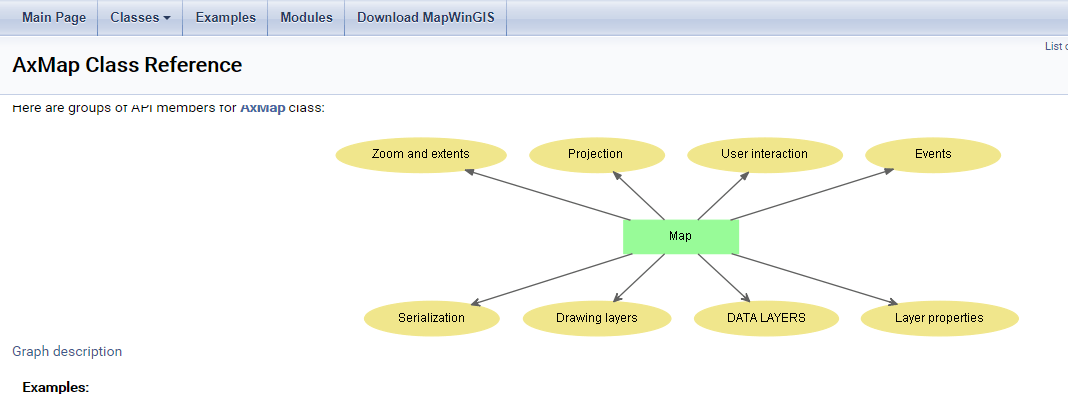Open Download MapWinGIS tab
The image size is (1068, 401).
[x=426, y=18]
